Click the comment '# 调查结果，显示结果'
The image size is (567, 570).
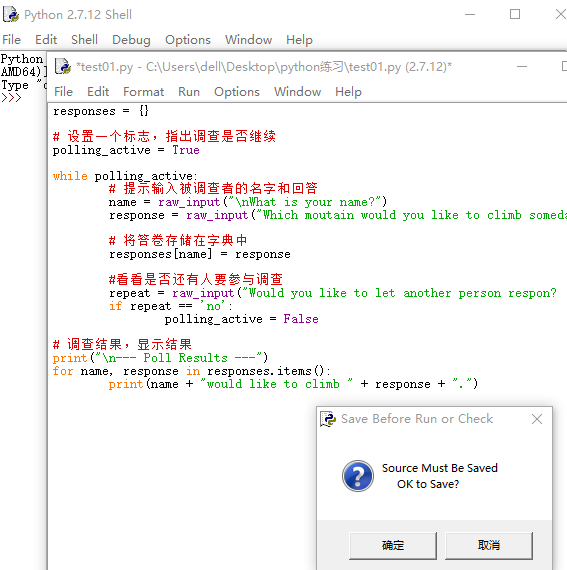tap(122, 345)
